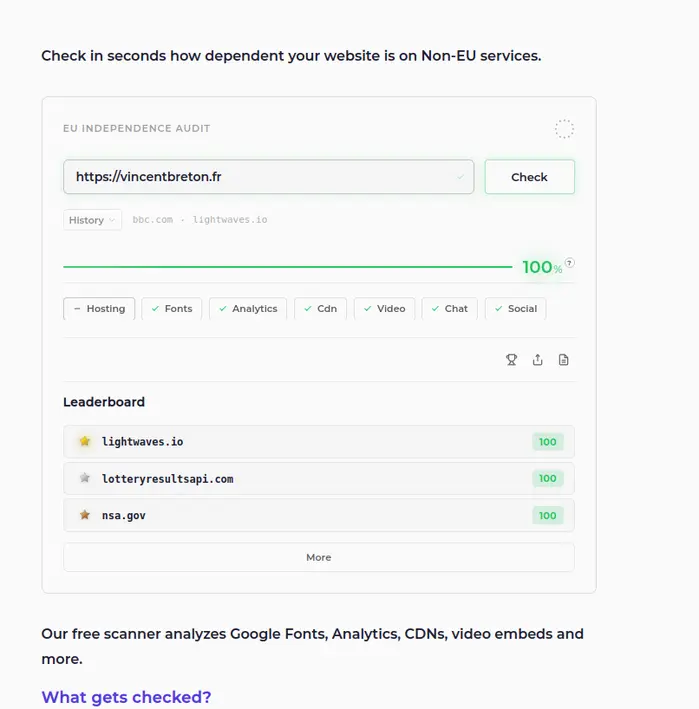
Task: Toggle the Fonts check chip
Action: point(171,309)
